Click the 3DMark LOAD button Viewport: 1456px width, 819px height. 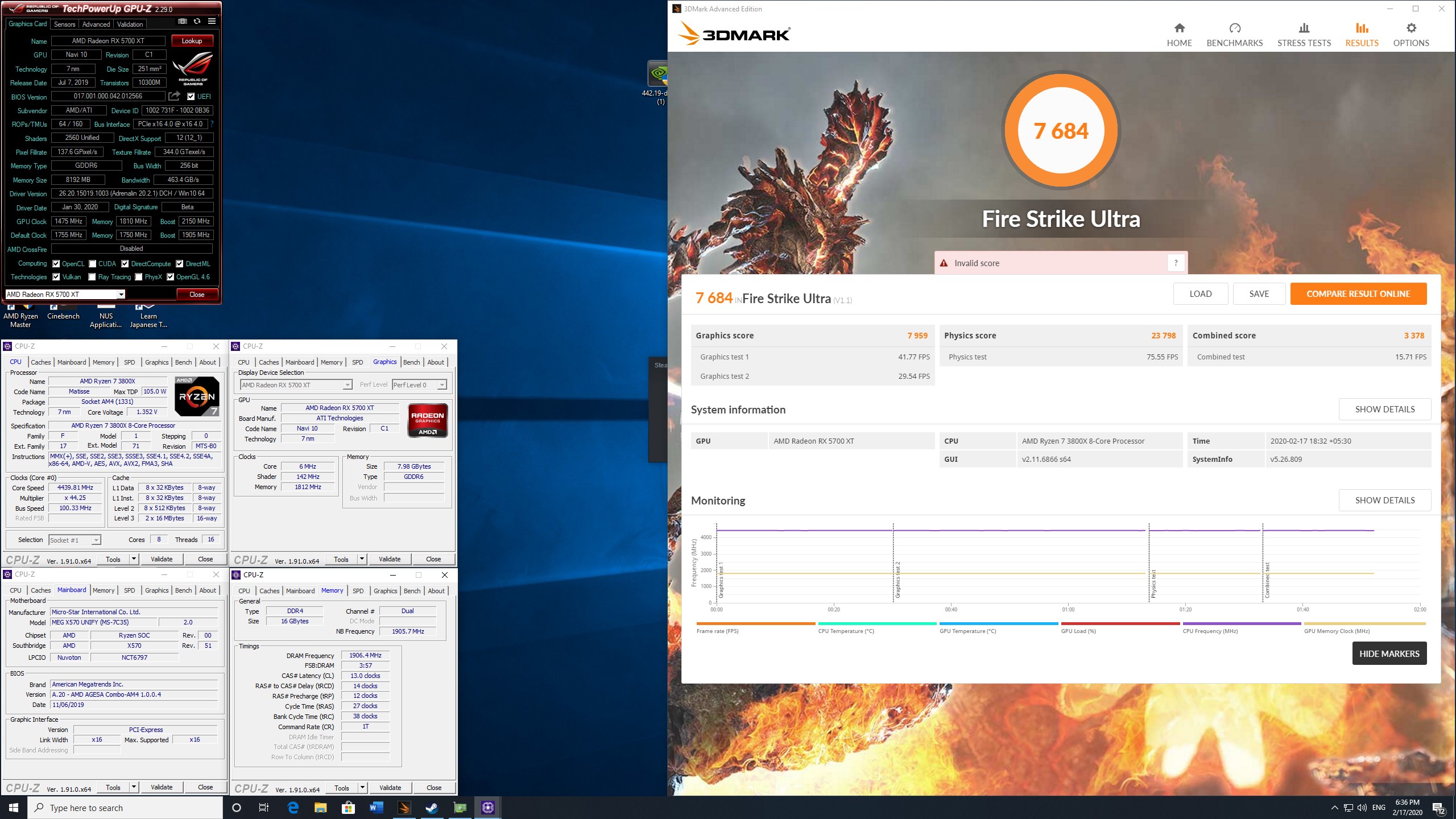[1201, 294]
